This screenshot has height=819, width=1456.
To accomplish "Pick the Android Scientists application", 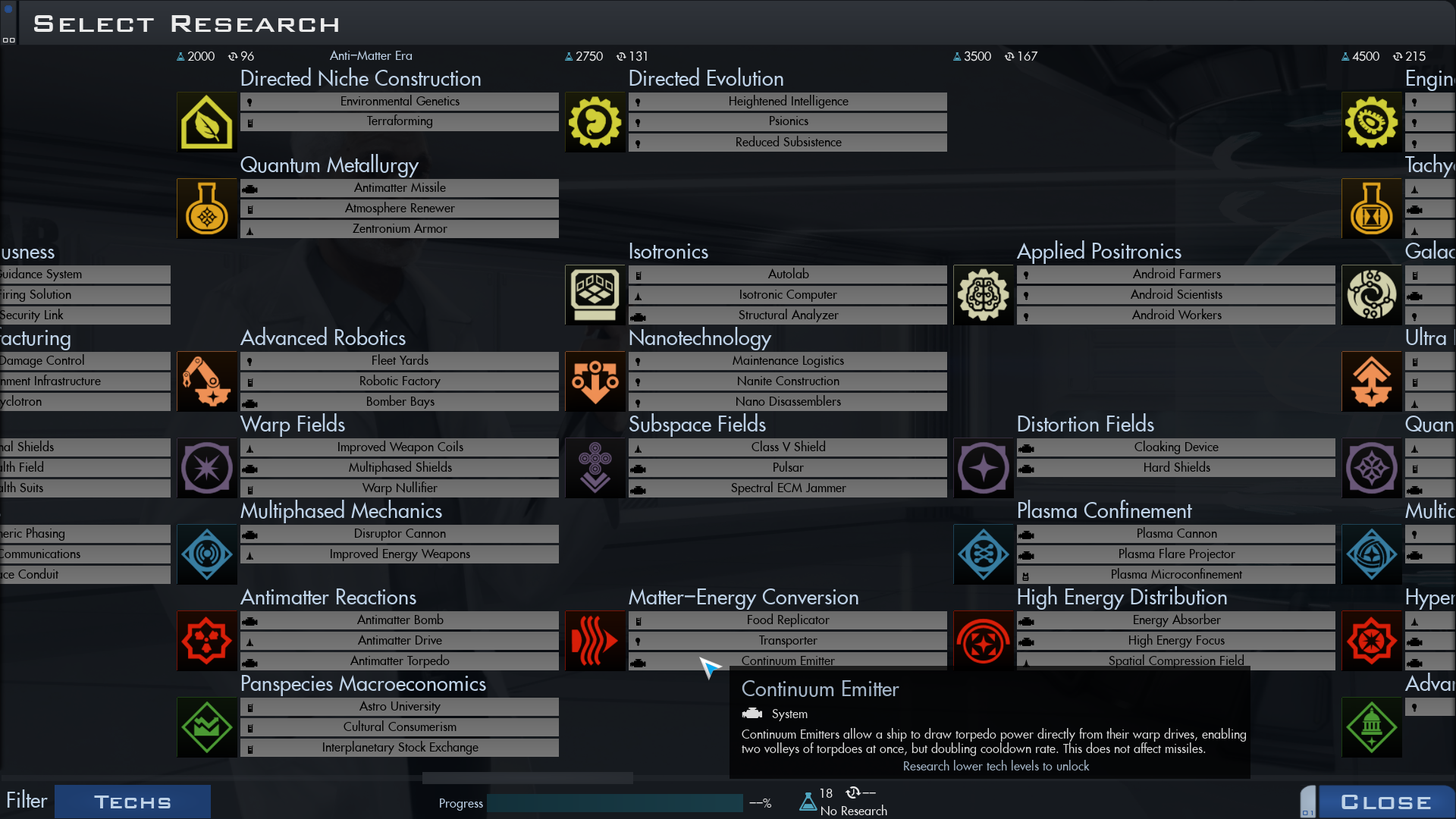I will [1176, 295].
